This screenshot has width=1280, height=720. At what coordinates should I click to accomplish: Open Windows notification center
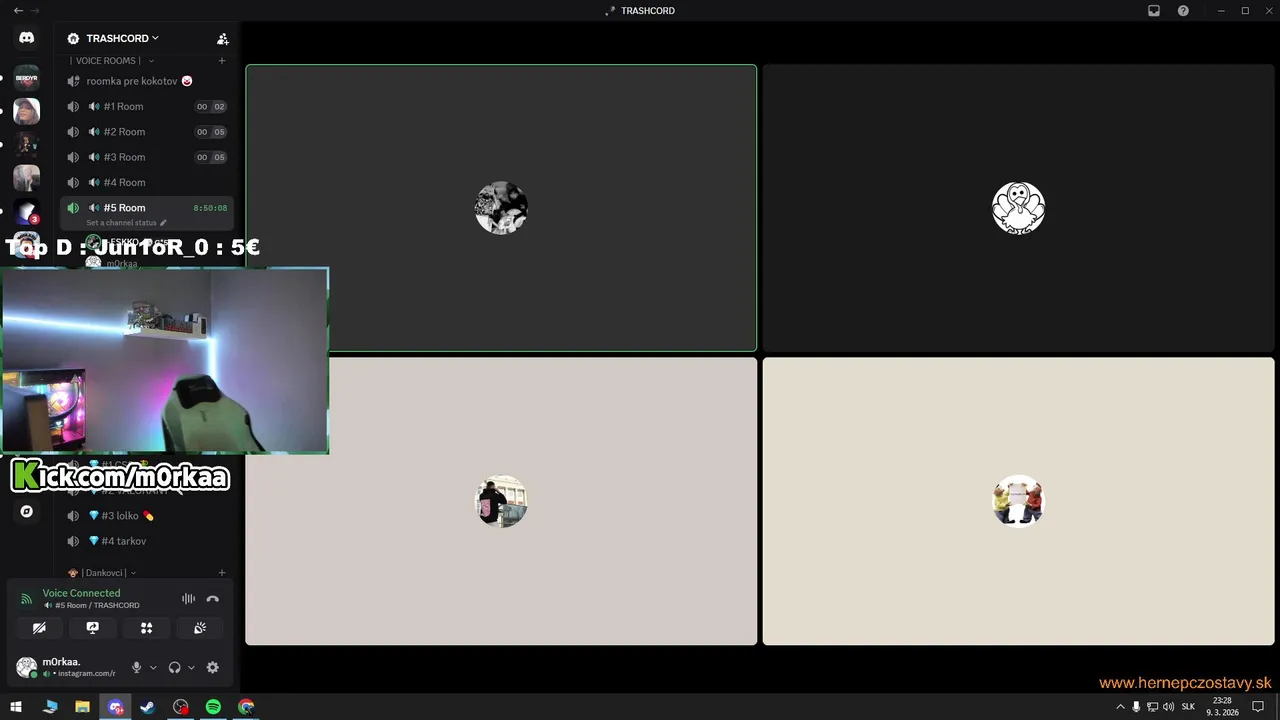1258,707
